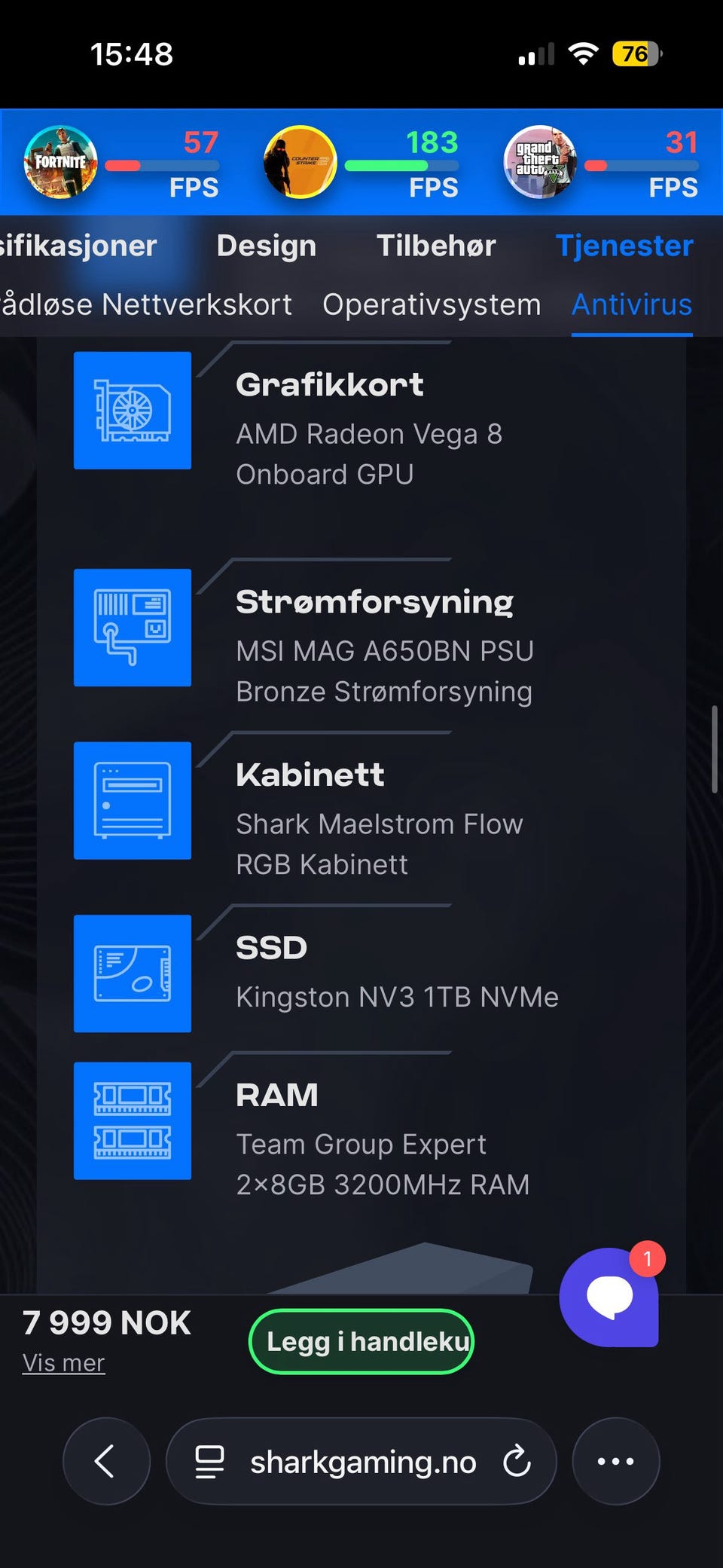Tap the Counter-Strike 183 FPS bar

point(401,166)
